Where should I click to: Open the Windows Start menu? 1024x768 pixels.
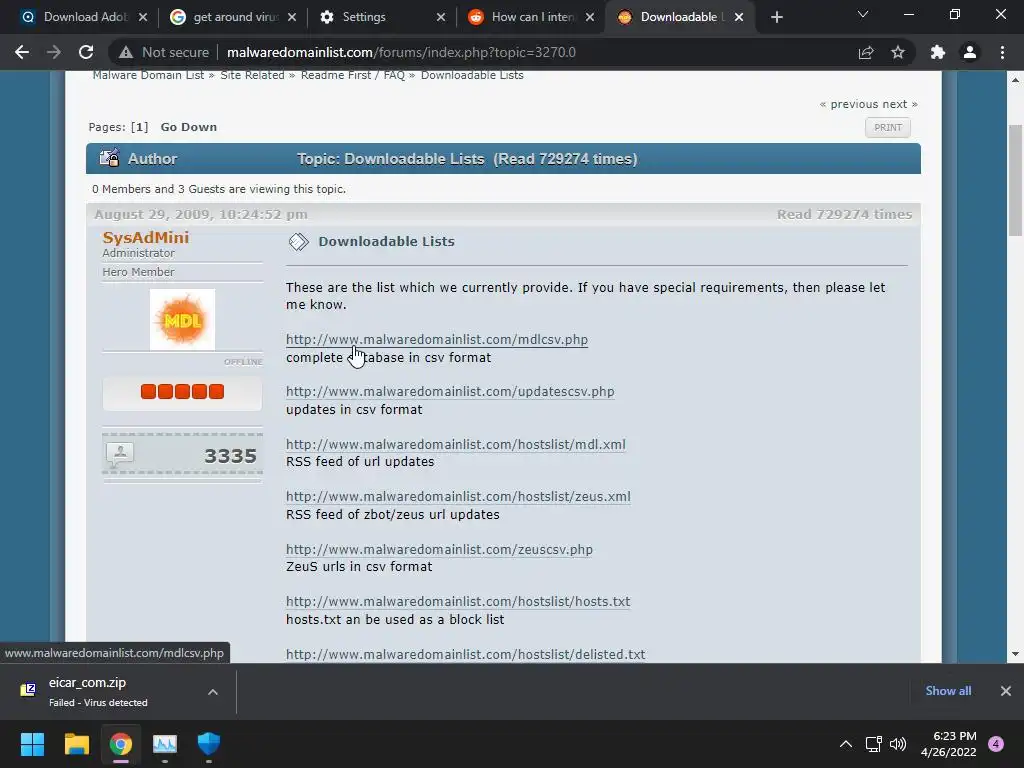pos(32,744)
